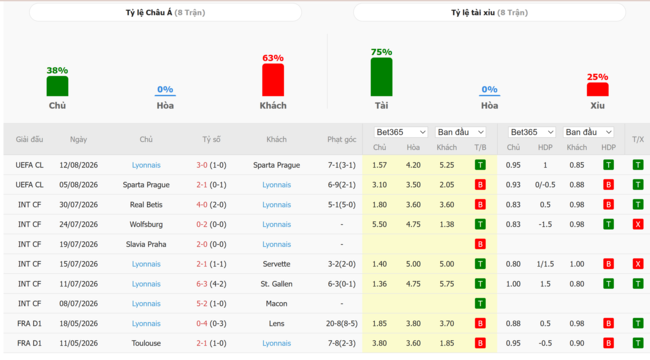Click T/B red B badge in Toulouse row

coord(480,343)
